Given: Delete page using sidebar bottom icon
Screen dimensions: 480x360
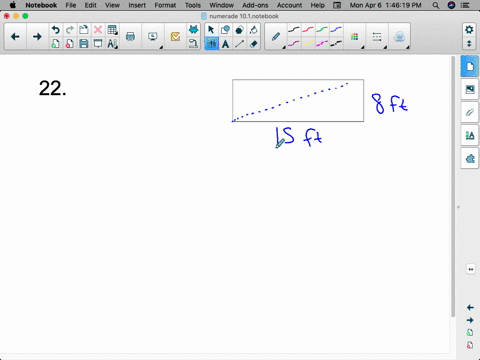Looking at the screenshot, I should click(x=470, y=345).
